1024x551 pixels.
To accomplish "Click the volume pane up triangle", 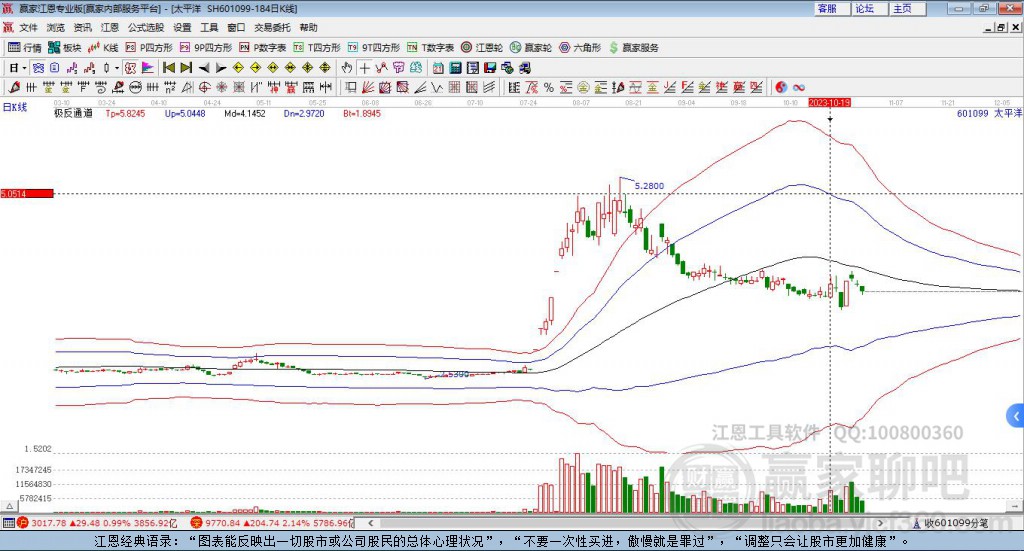I will (x=9, y=506).
